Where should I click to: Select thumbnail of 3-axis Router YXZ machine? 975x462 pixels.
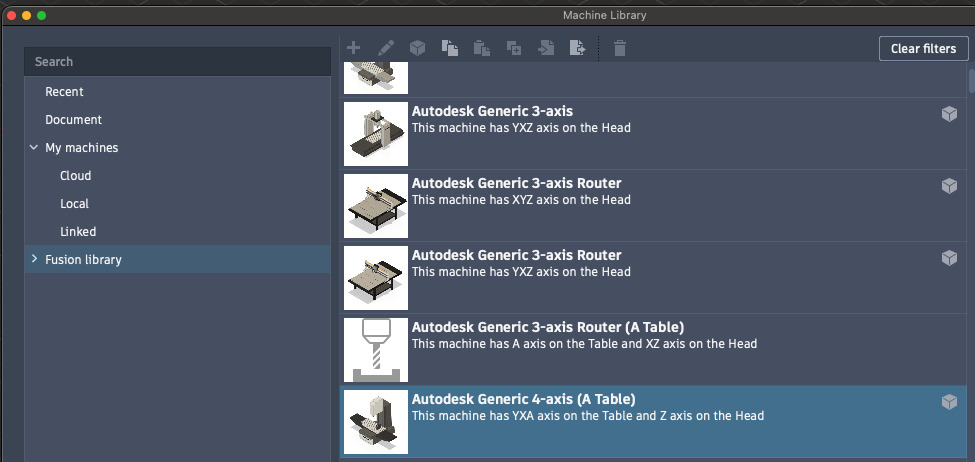[x=376, y=278]
